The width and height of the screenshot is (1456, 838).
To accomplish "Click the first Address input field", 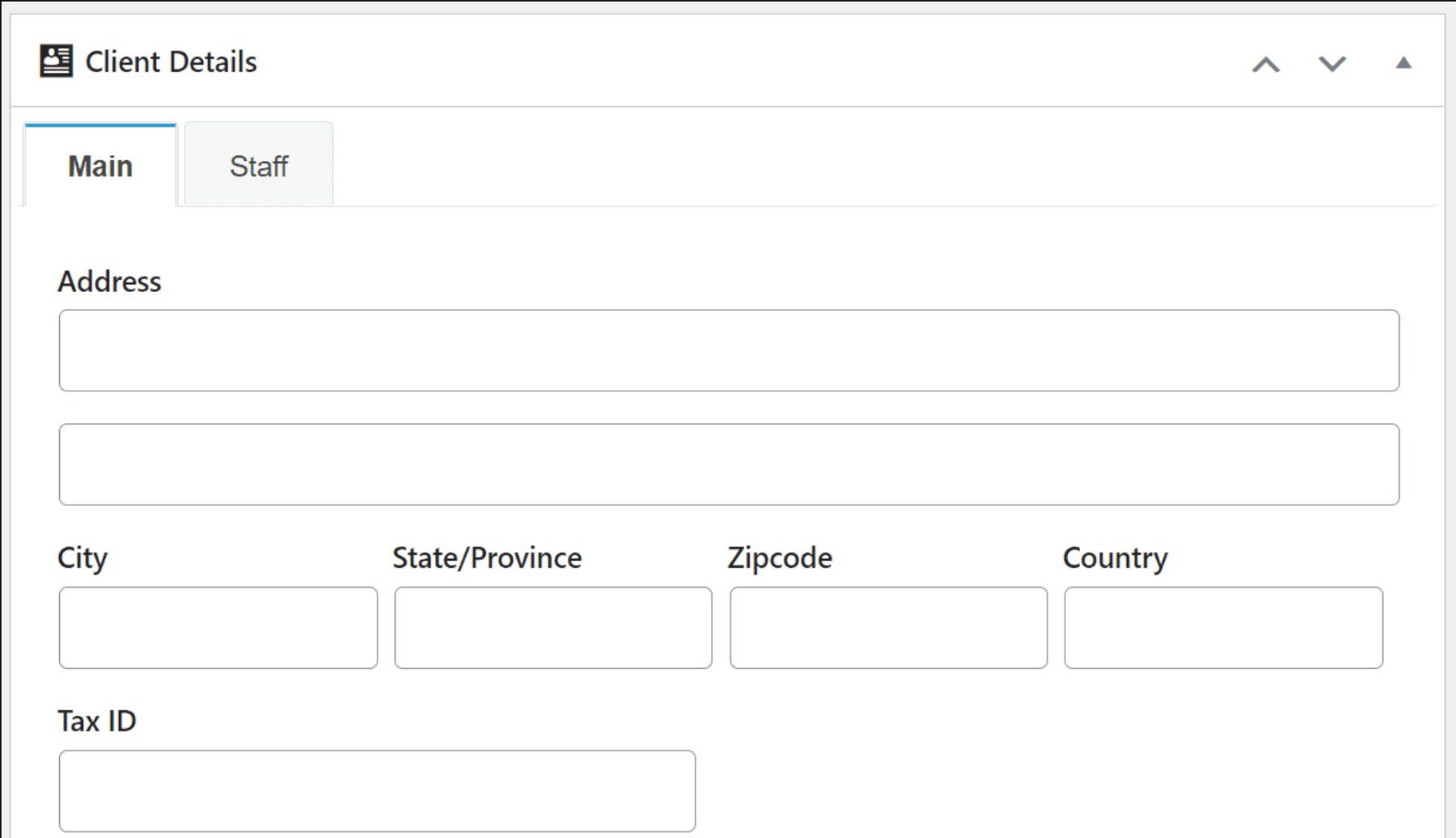I will tap(728, 349).
